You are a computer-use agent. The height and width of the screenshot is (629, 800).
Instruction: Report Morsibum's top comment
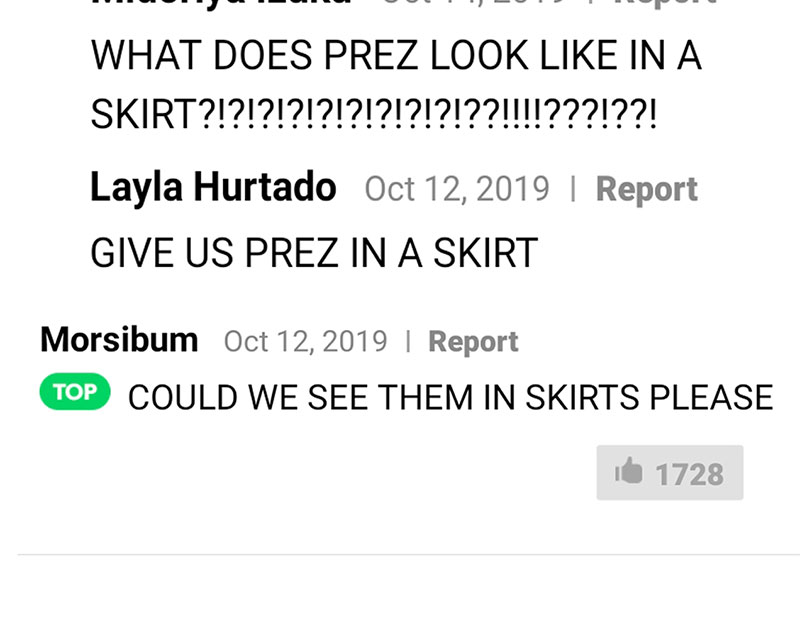[473, 341]
